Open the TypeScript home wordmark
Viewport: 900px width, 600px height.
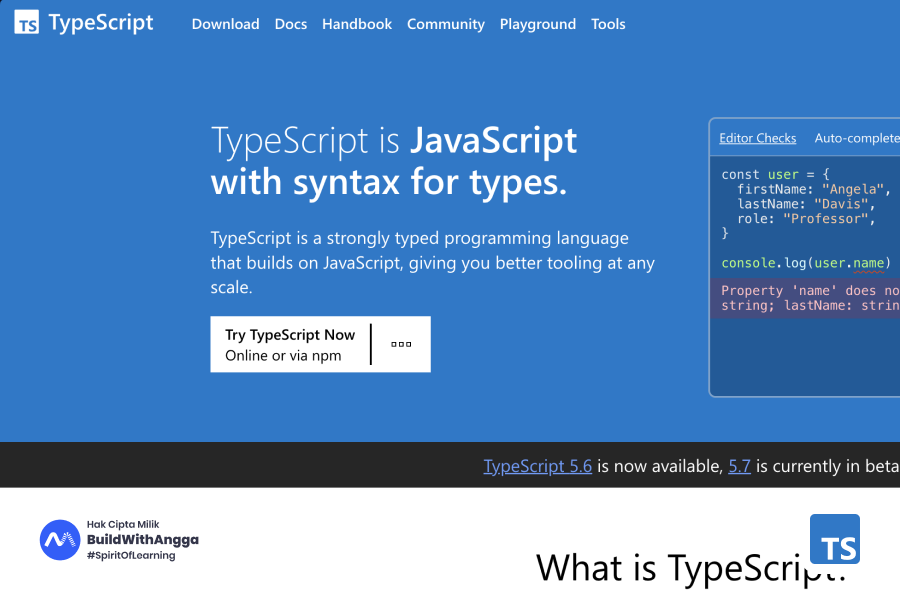[100, 23]
